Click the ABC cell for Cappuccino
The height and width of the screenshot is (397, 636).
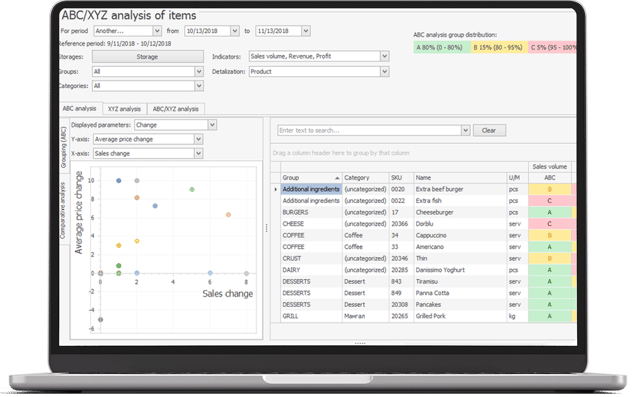tap(550, 236)
